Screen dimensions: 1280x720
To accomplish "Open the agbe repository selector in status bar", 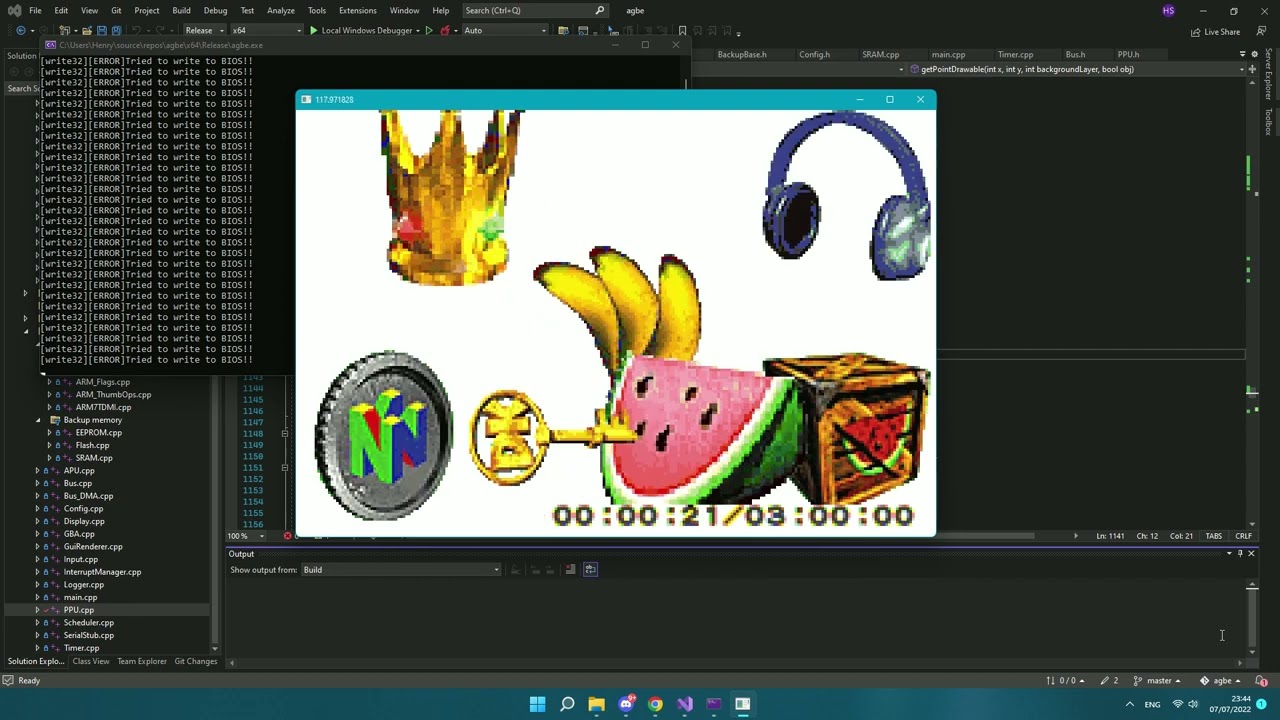I will click(x=1221, y=680).
